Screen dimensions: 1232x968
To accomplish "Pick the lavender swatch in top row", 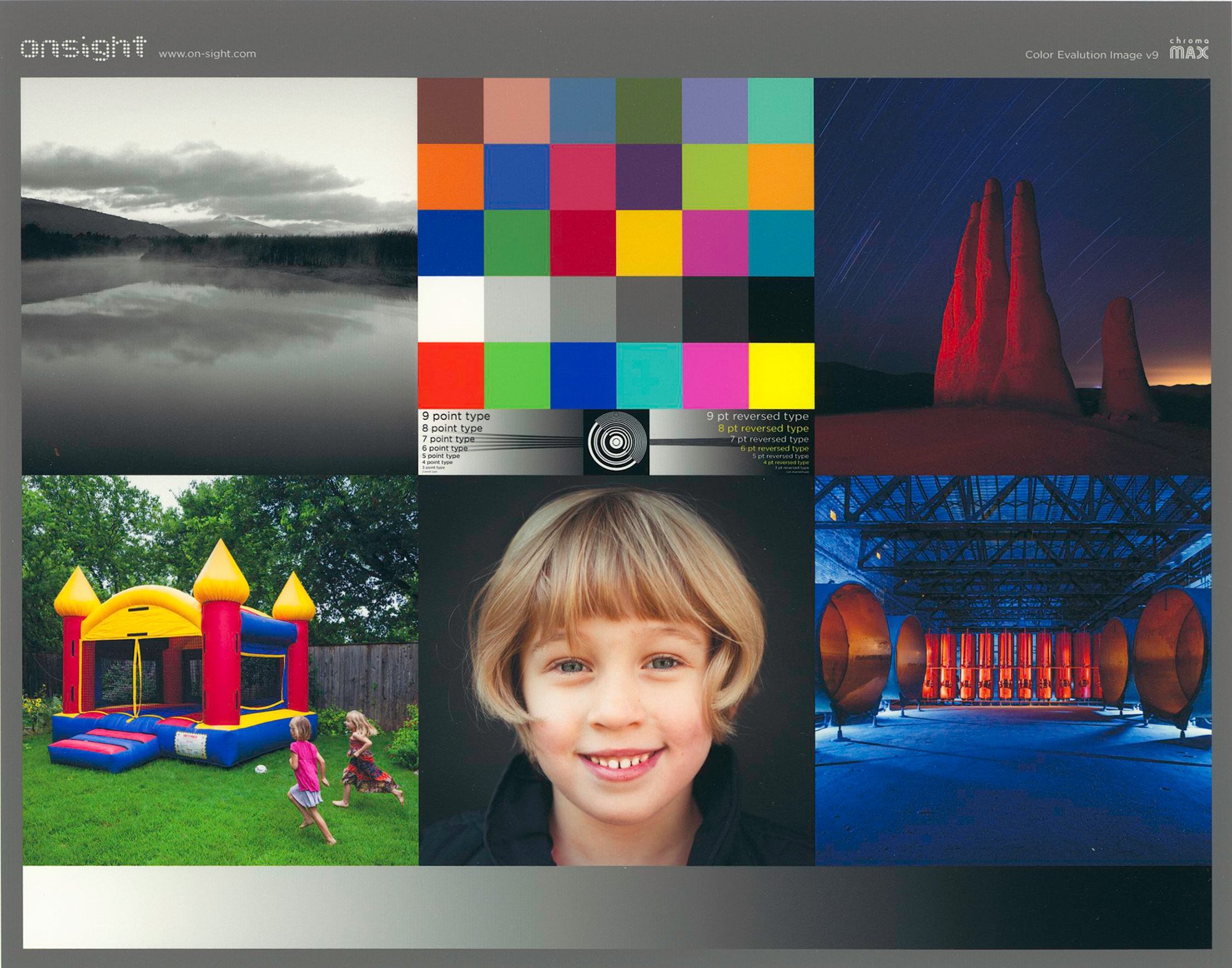I will coord(715,110).
